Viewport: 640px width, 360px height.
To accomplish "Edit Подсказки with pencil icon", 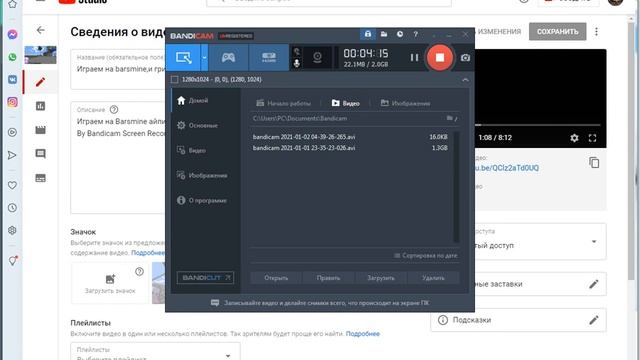I will click(594, 320).
